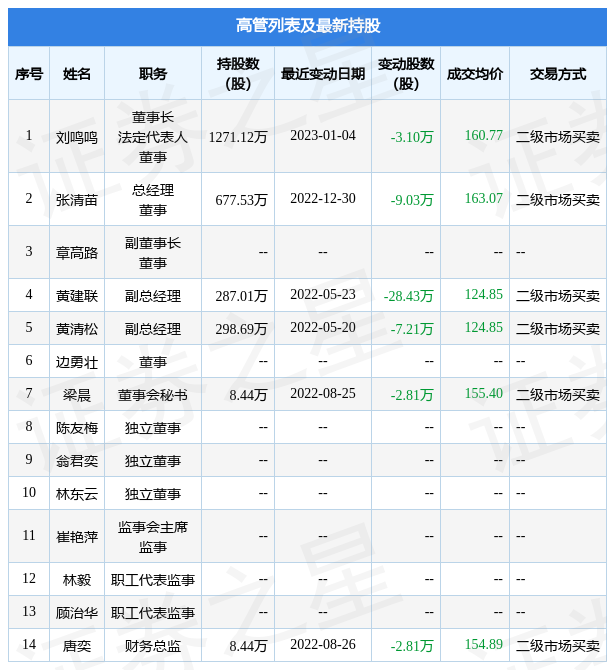This screenshot has width=607, height=670.
Task: Click the change value -7.21万
Action: tap(412, 329)
